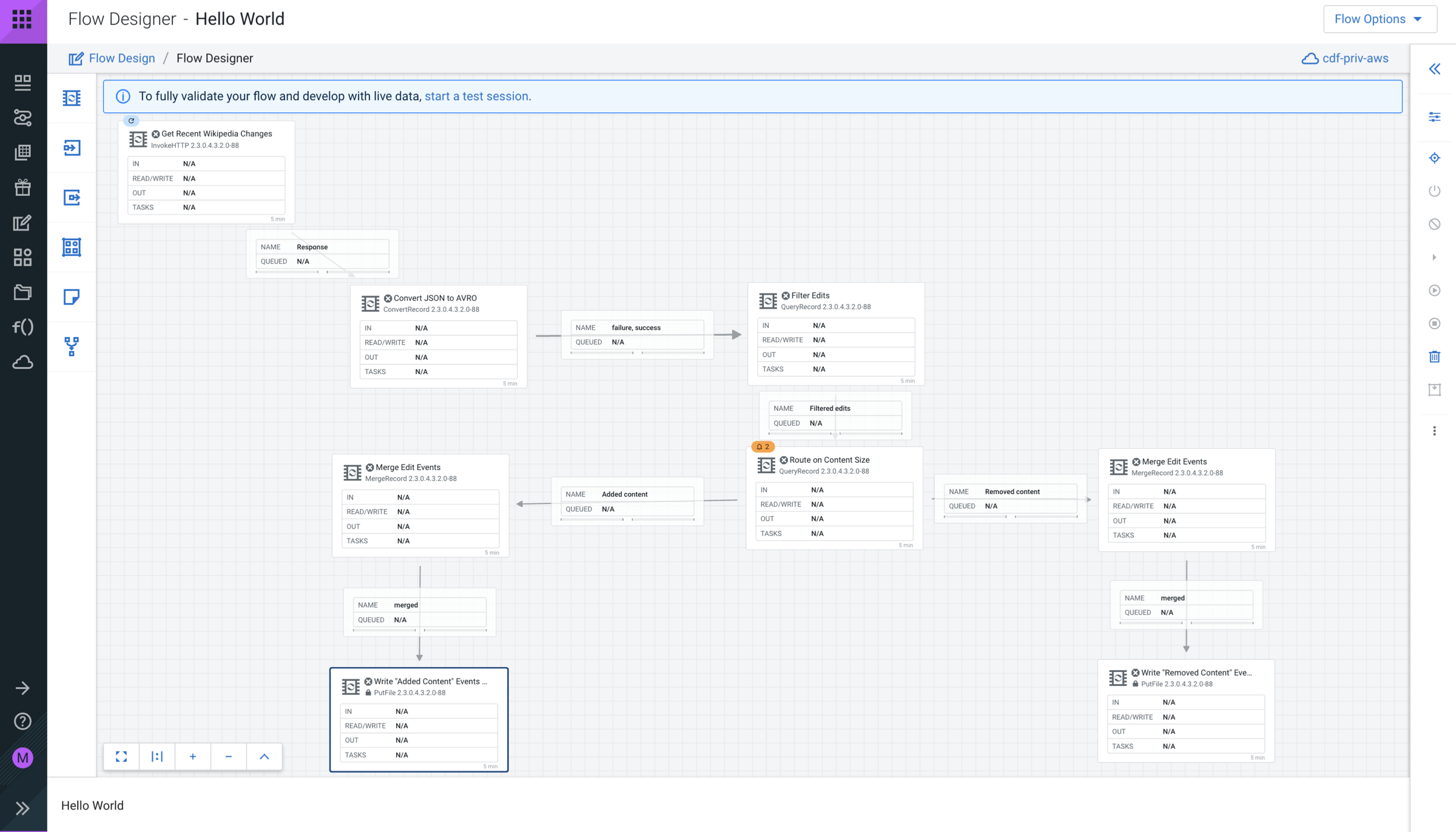Click the help question mark icon
Screen dimensions: 1456x832
[x=22, y=722]
